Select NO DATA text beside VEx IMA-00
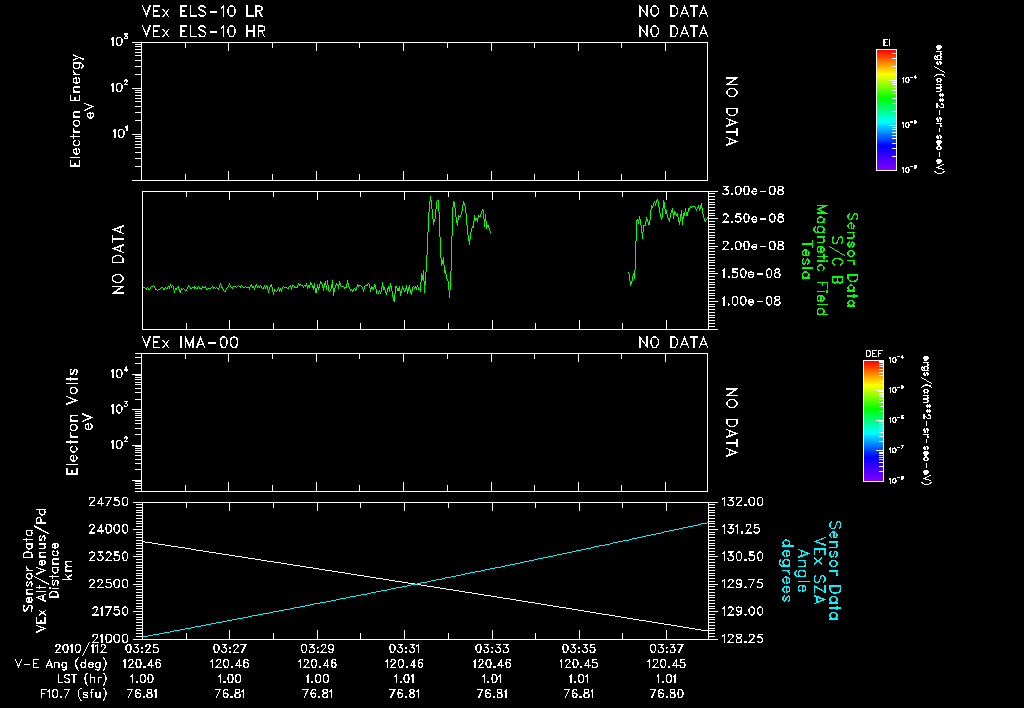 [x=673, y=342]
